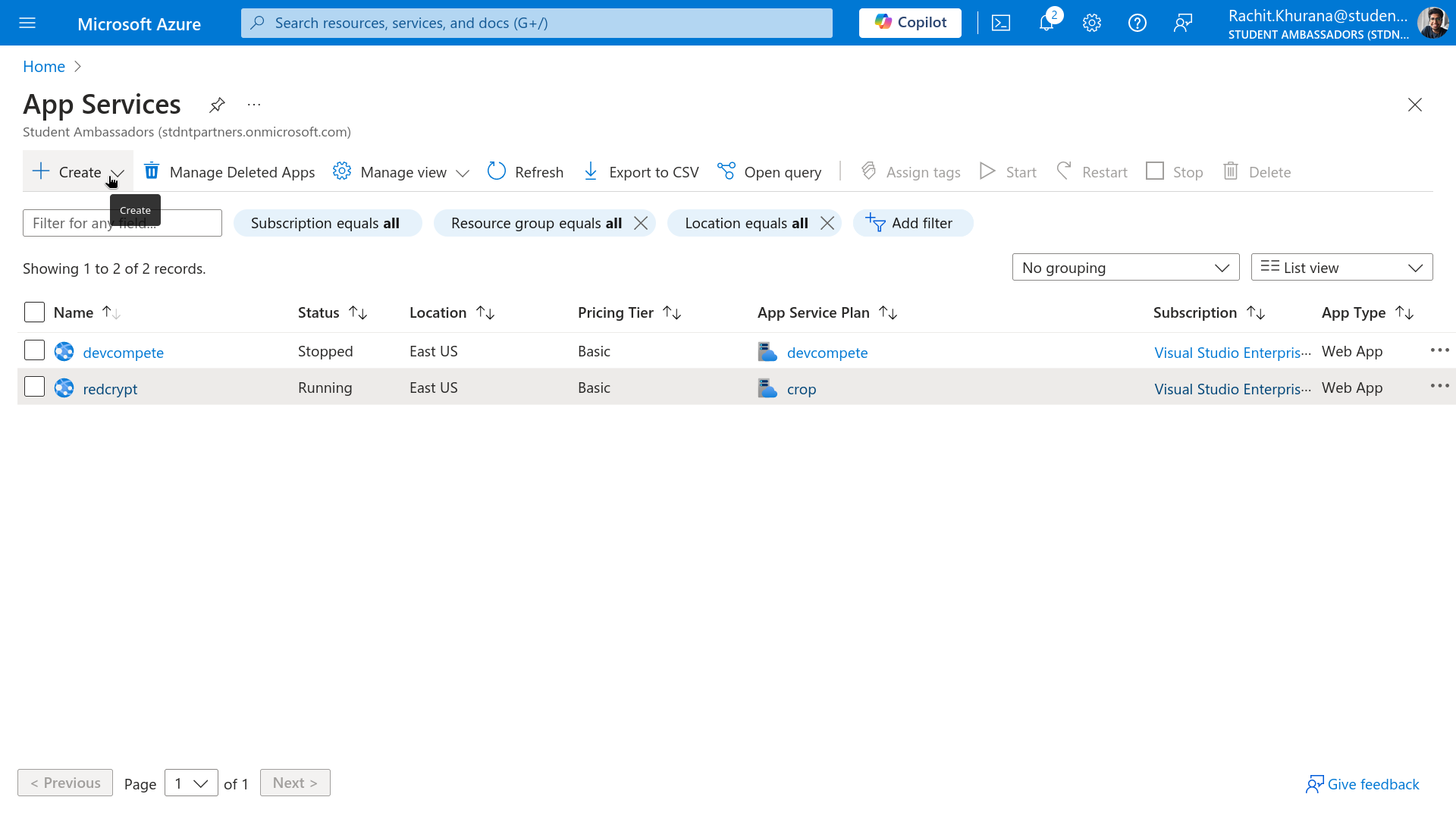Navigate to Home via breadcrumb link

pyautogui.click(x=43, y=67)
